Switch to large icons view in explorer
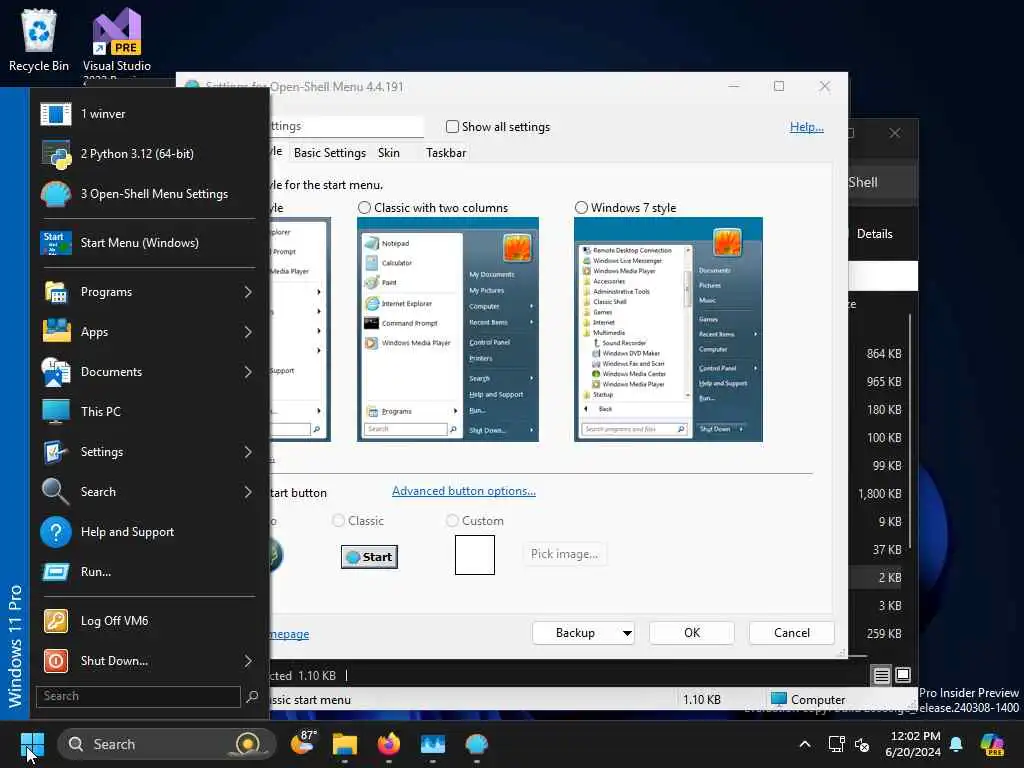Image resolution: width=1024 pixels, height=768 pixels. (x=903, y=675)
